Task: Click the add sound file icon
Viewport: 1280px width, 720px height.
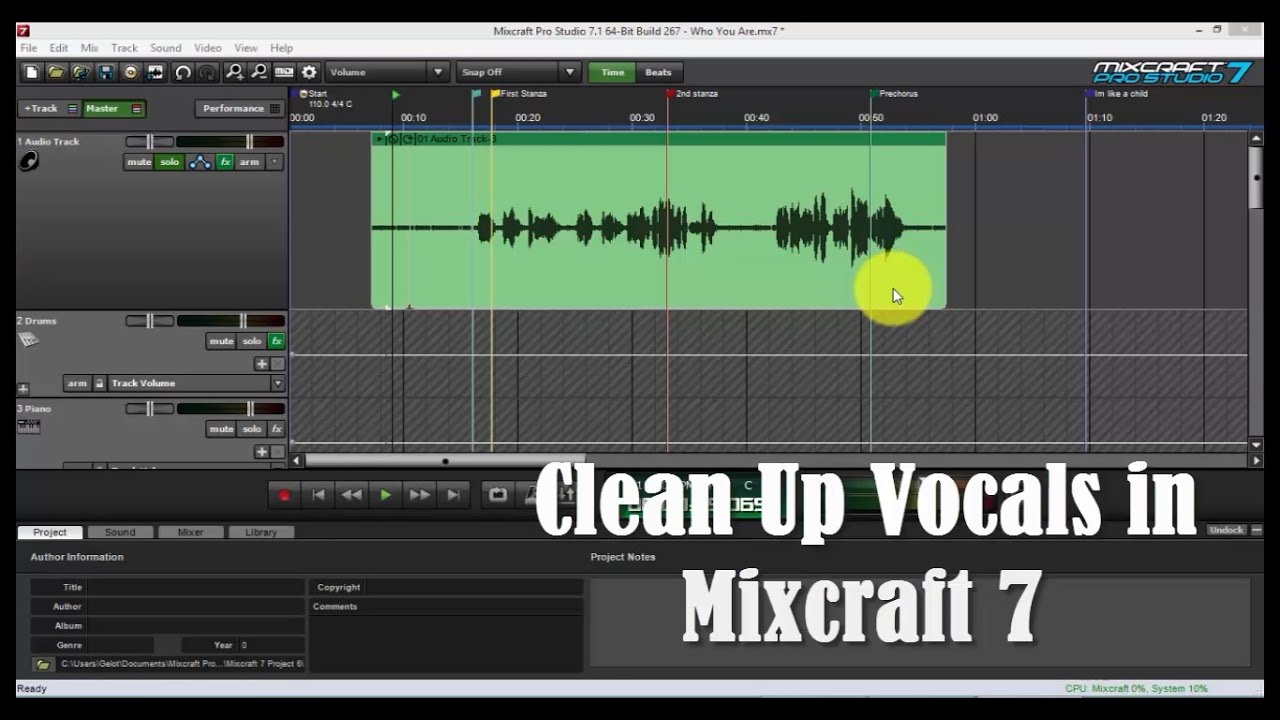Action: [x=81, y=72]
